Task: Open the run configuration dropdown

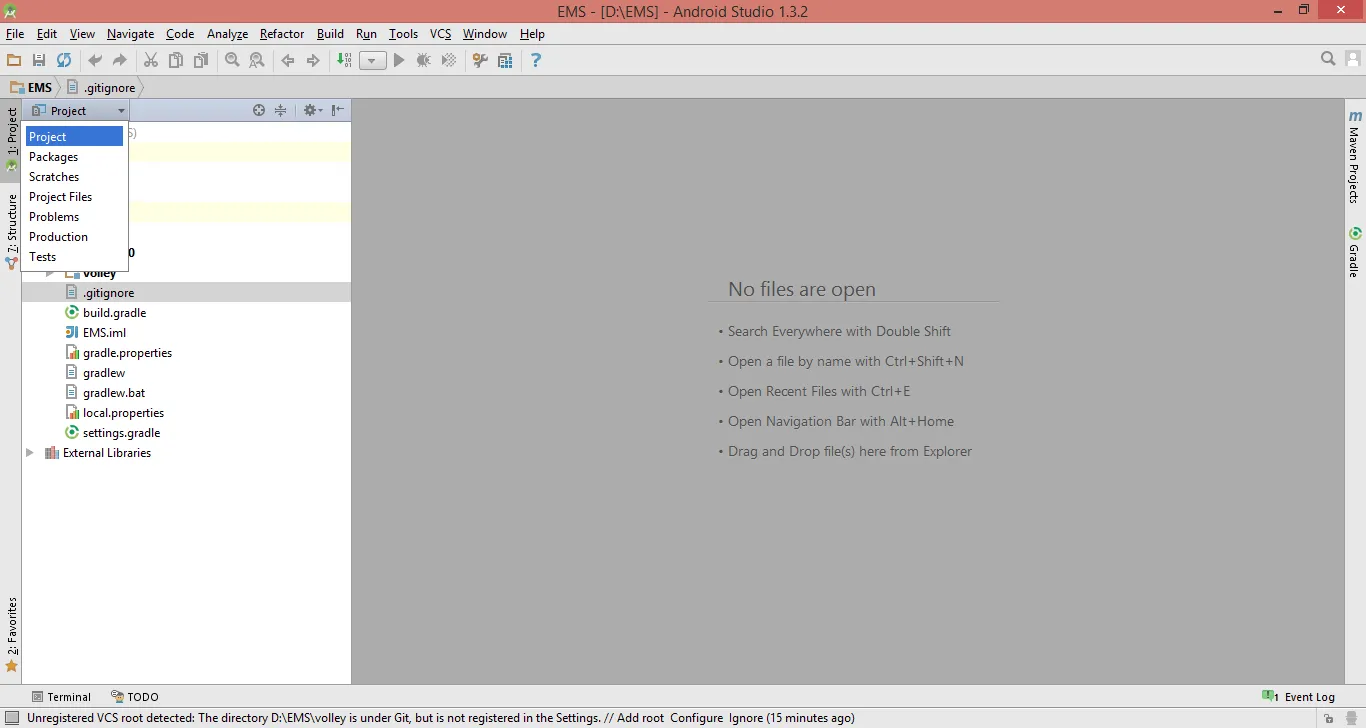Action: (x=372, y=60)
